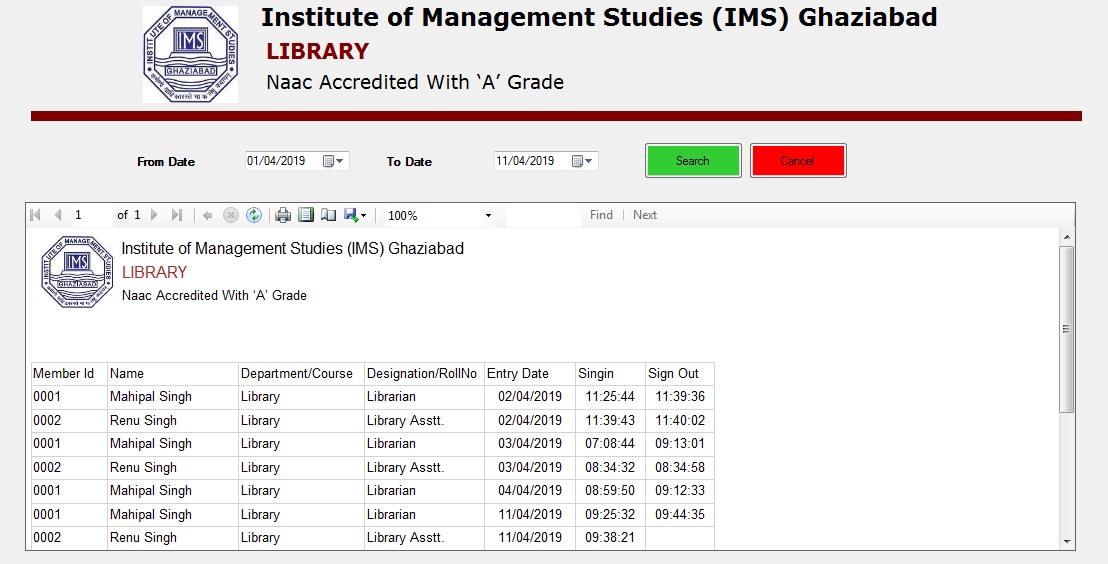Click sign-out time 09:12:33
Viewport: 1108px width, 564px height.
pyautogui.click(x=680, y=490)
